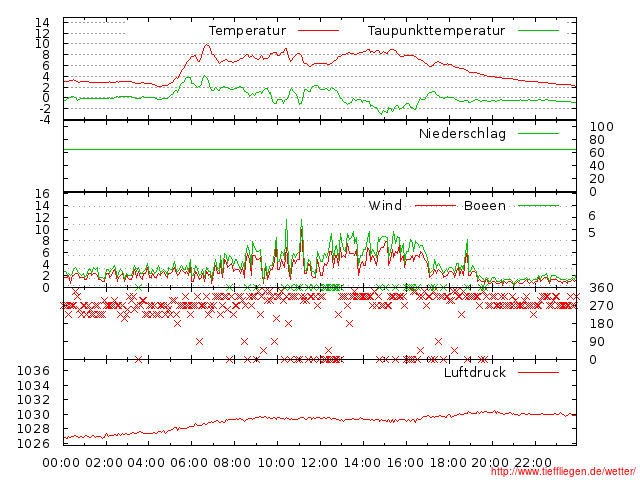Click the red line sample beside Temperatur
This screenshot has height=480, width=640.
point(318,31)
